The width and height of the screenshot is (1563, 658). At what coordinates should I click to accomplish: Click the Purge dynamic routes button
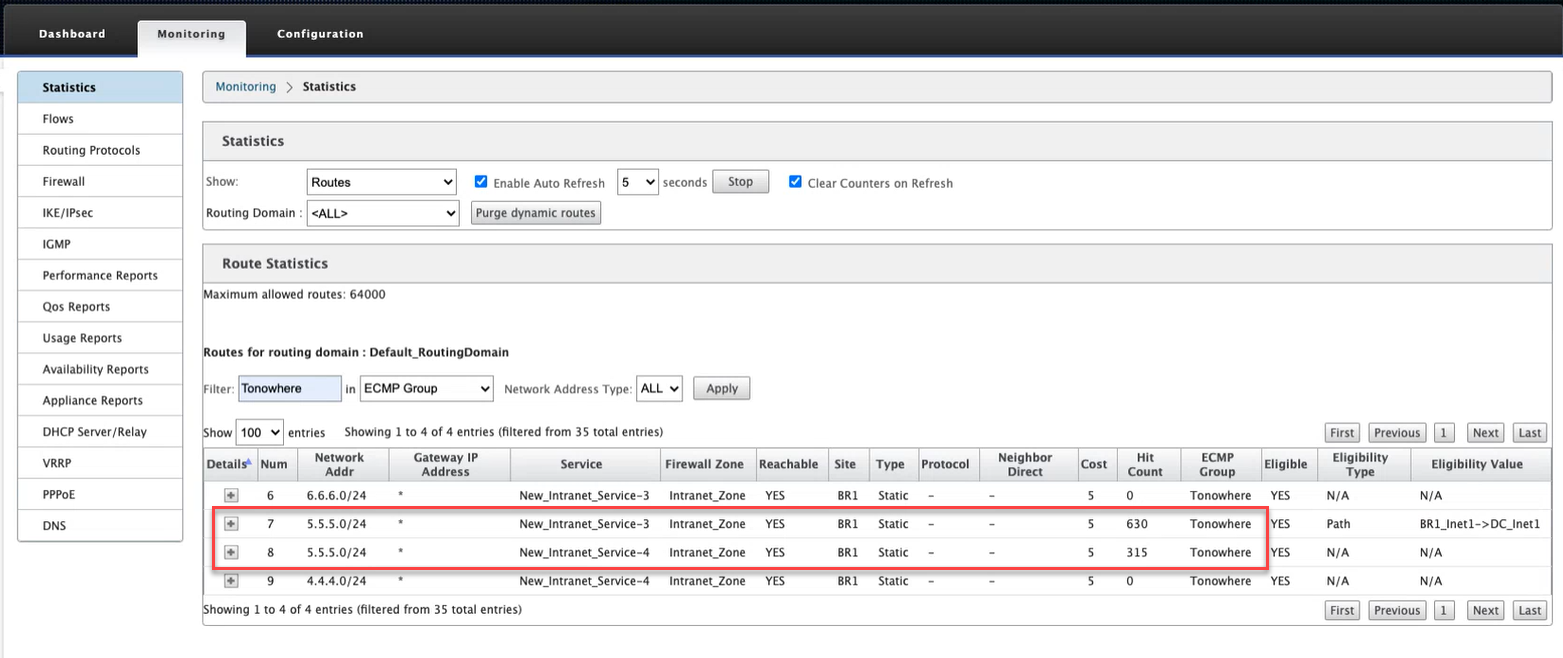pos(536,213)
